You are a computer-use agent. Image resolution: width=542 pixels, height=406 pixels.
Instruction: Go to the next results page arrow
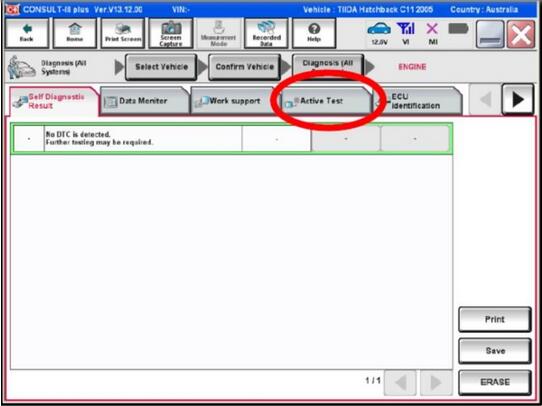click(x=436, y=382)
